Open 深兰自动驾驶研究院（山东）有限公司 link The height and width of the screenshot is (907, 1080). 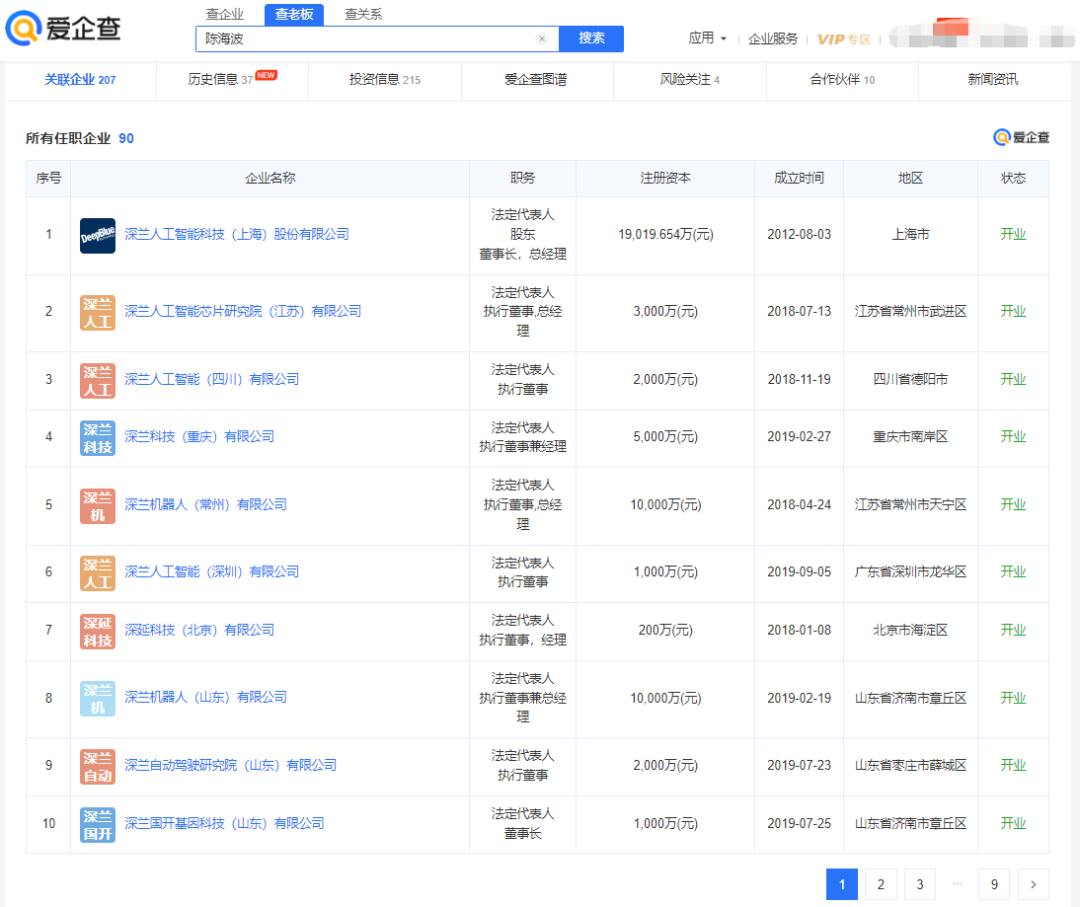tap(230, 765)
